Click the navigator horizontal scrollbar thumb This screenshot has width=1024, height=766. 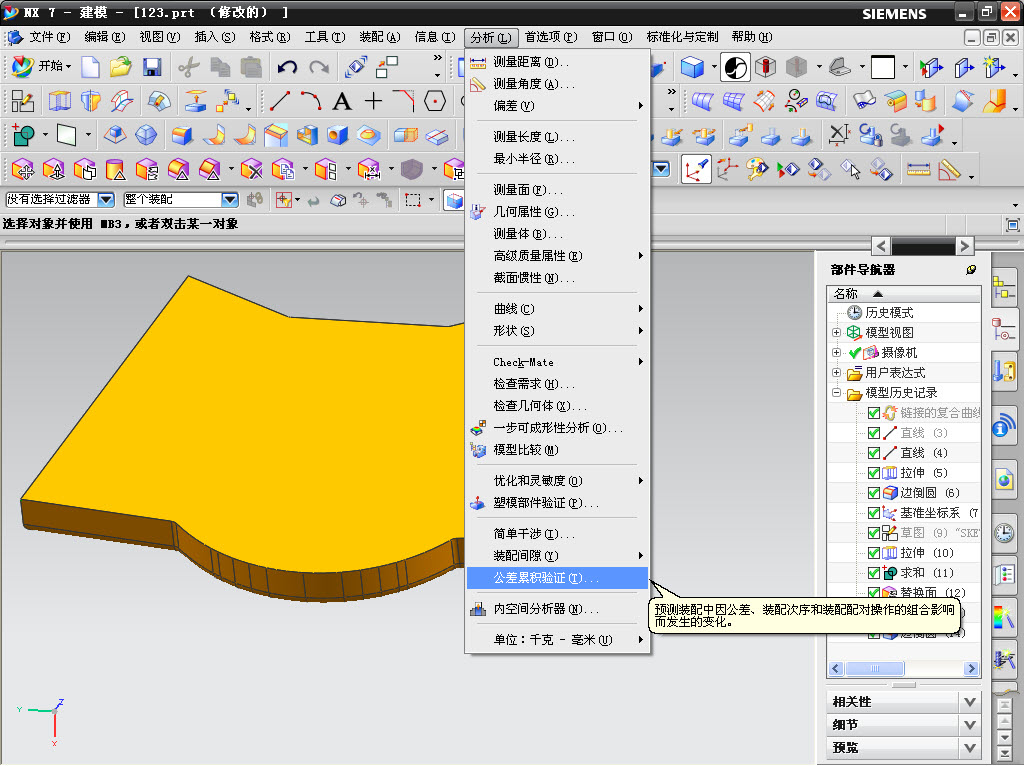click(875, 669)
